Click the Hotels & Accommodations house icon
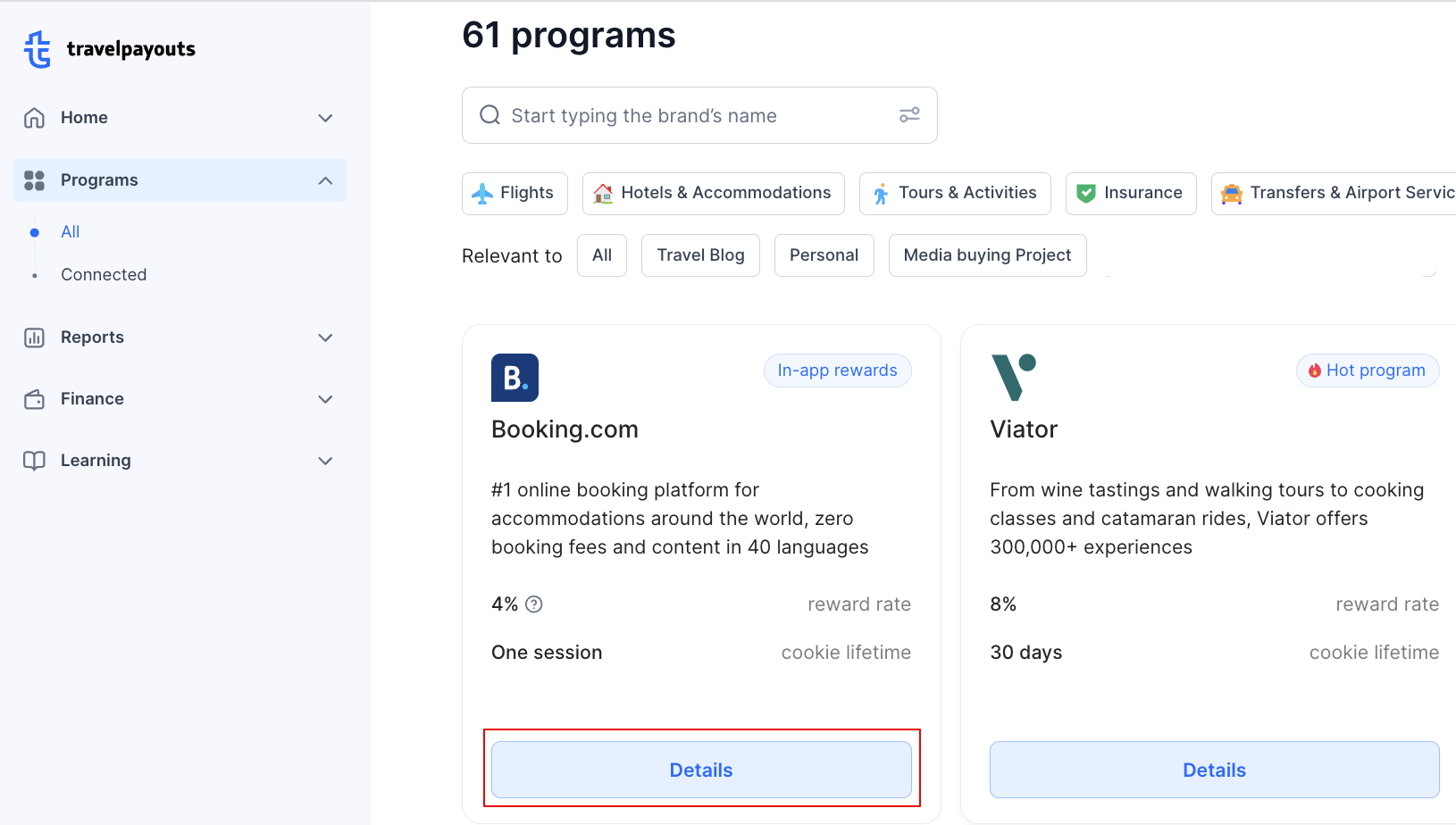The width and height of the screenshot is (1456, 825). coord(601,193)
